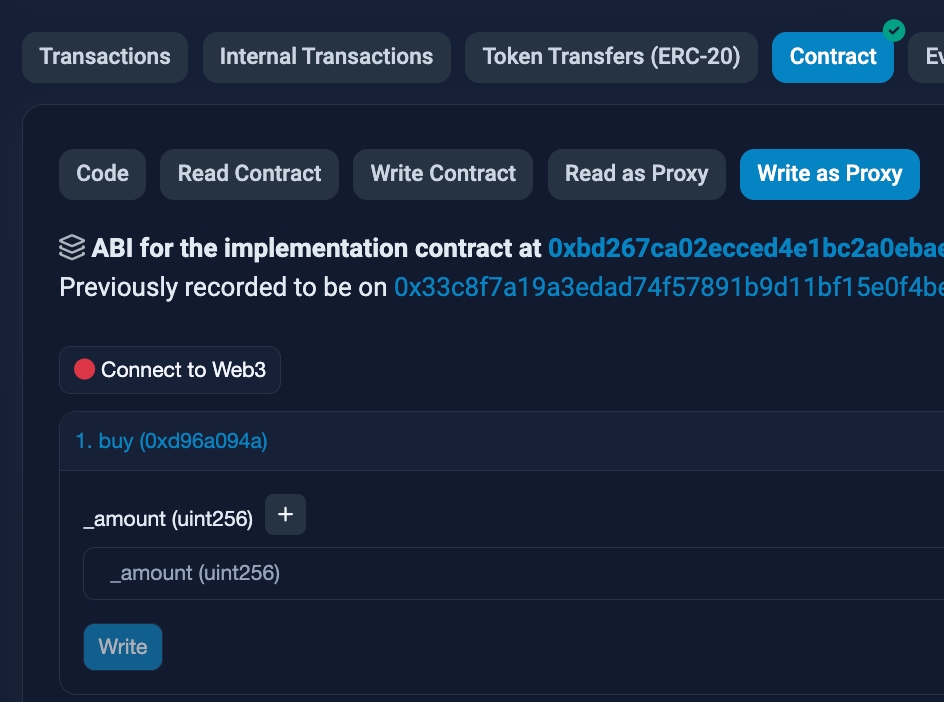Click the green verified checkmark badge
Image resolution: width=944 pixels, height=702 pixels.
click(894, 31)
